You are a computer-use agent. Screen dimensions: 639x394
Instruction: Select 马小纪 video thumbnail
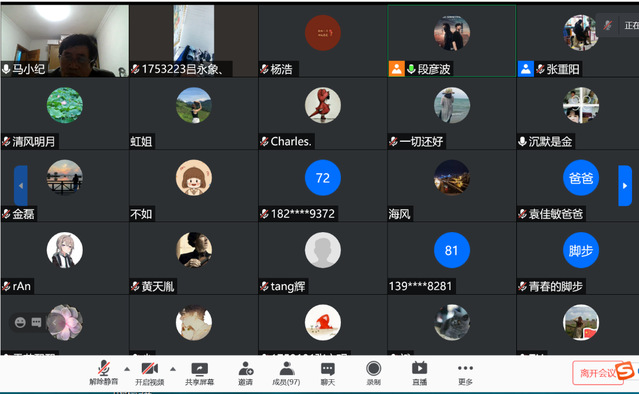coord(65,41)
